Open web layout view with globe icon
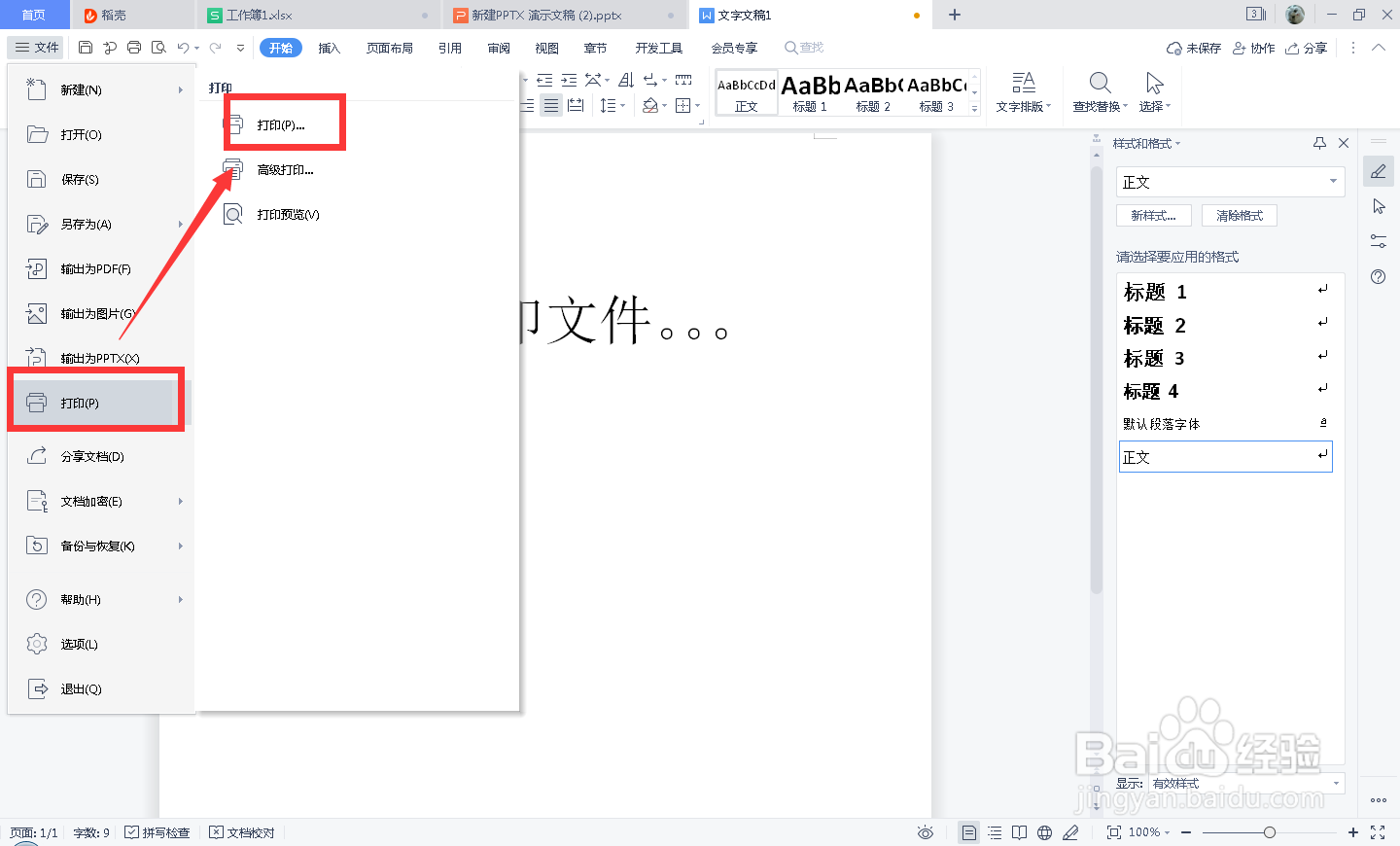1400x846 pixels. 1043,832
